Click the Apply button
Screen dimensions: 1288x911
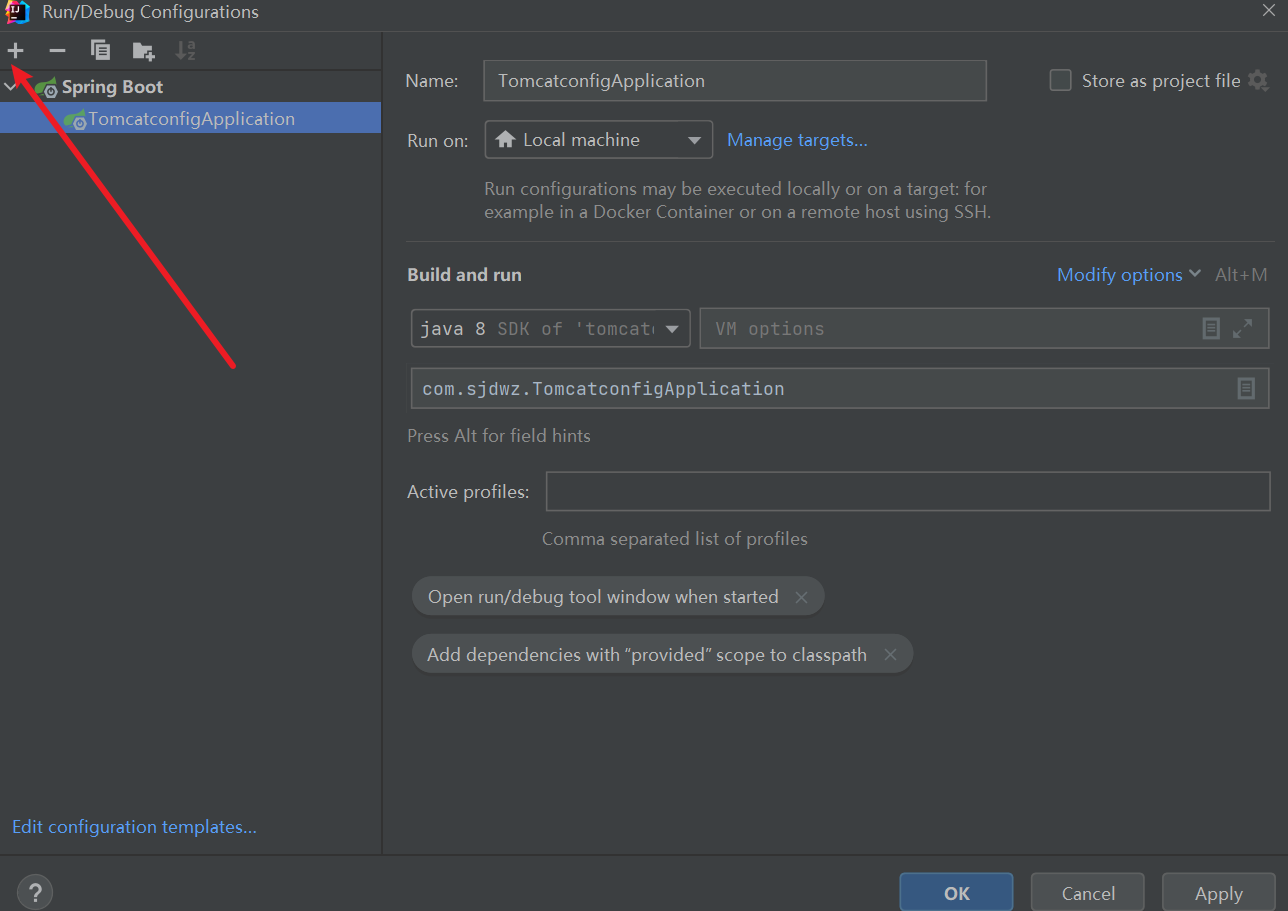1219,893
